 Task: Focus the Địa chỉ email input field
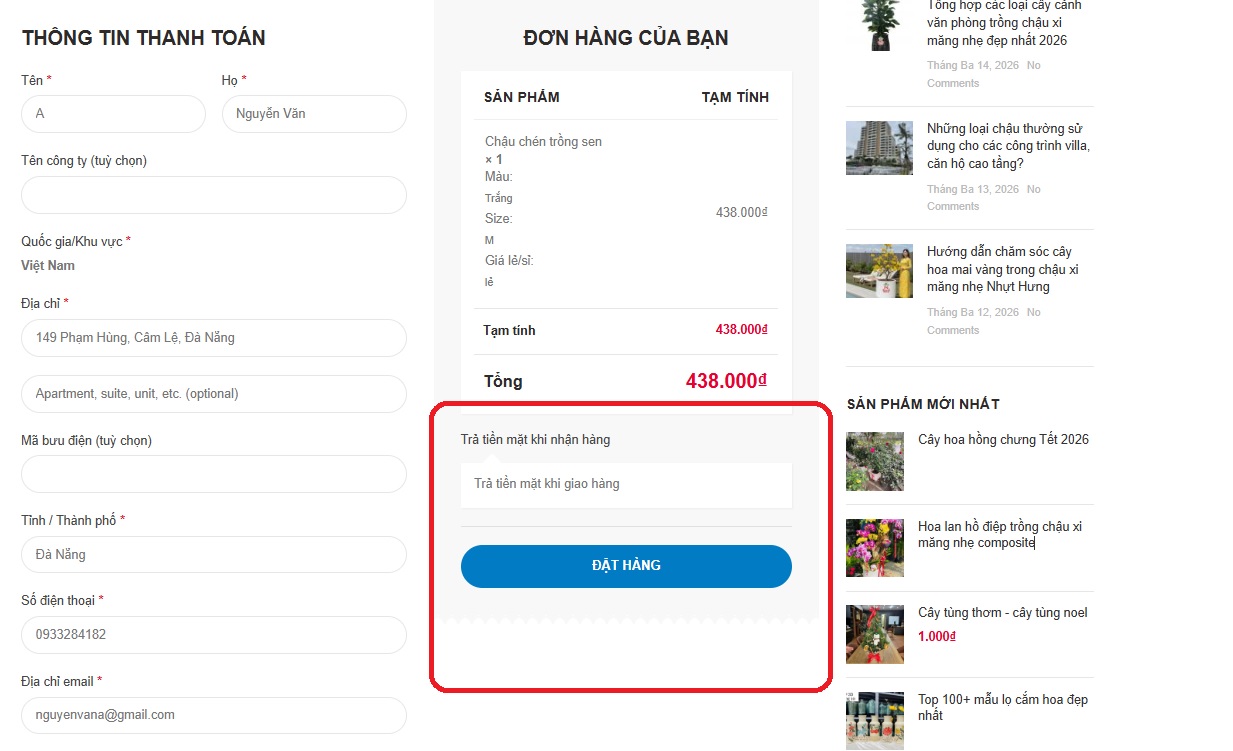coord(214,715)
